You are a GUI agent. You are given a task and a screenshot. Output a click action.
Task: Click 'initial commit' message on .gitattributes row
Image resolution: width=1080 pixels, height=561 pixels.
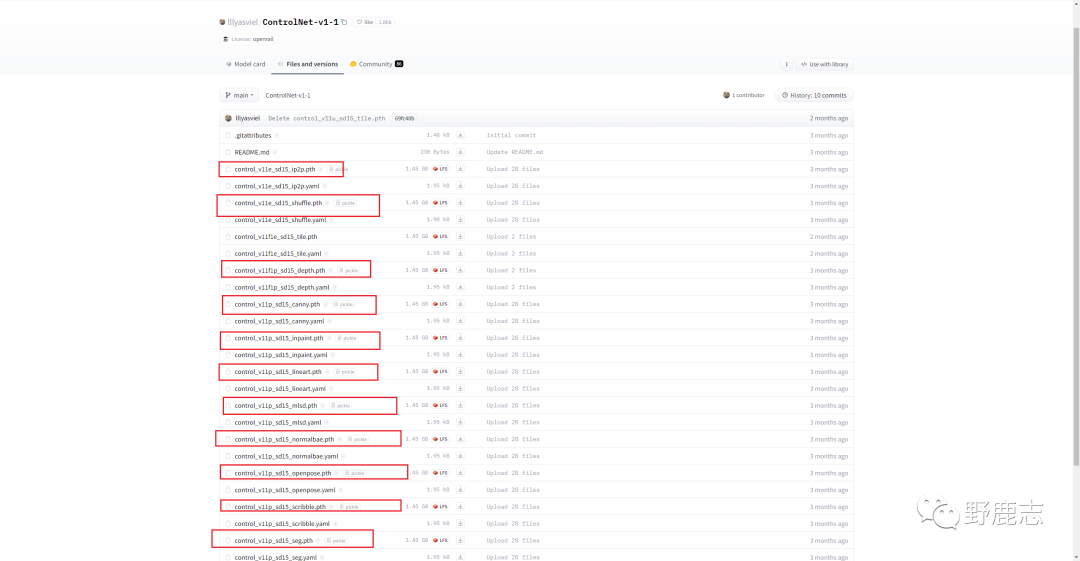tap(511, 135)
